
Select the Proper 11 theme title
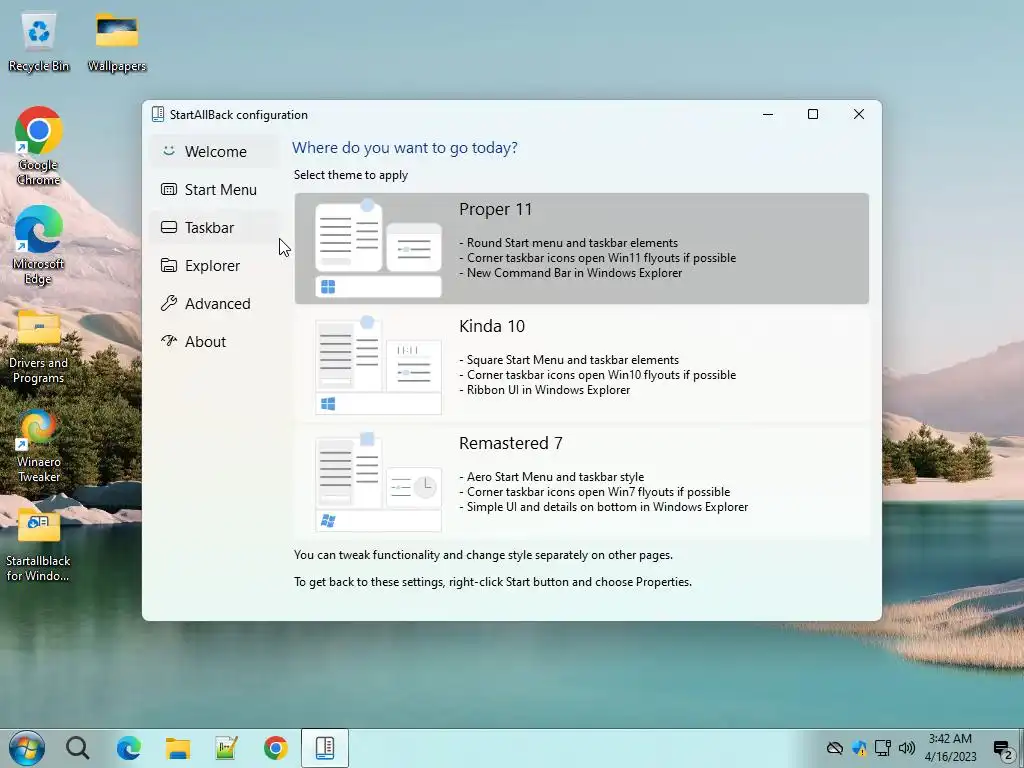point(496,209)
